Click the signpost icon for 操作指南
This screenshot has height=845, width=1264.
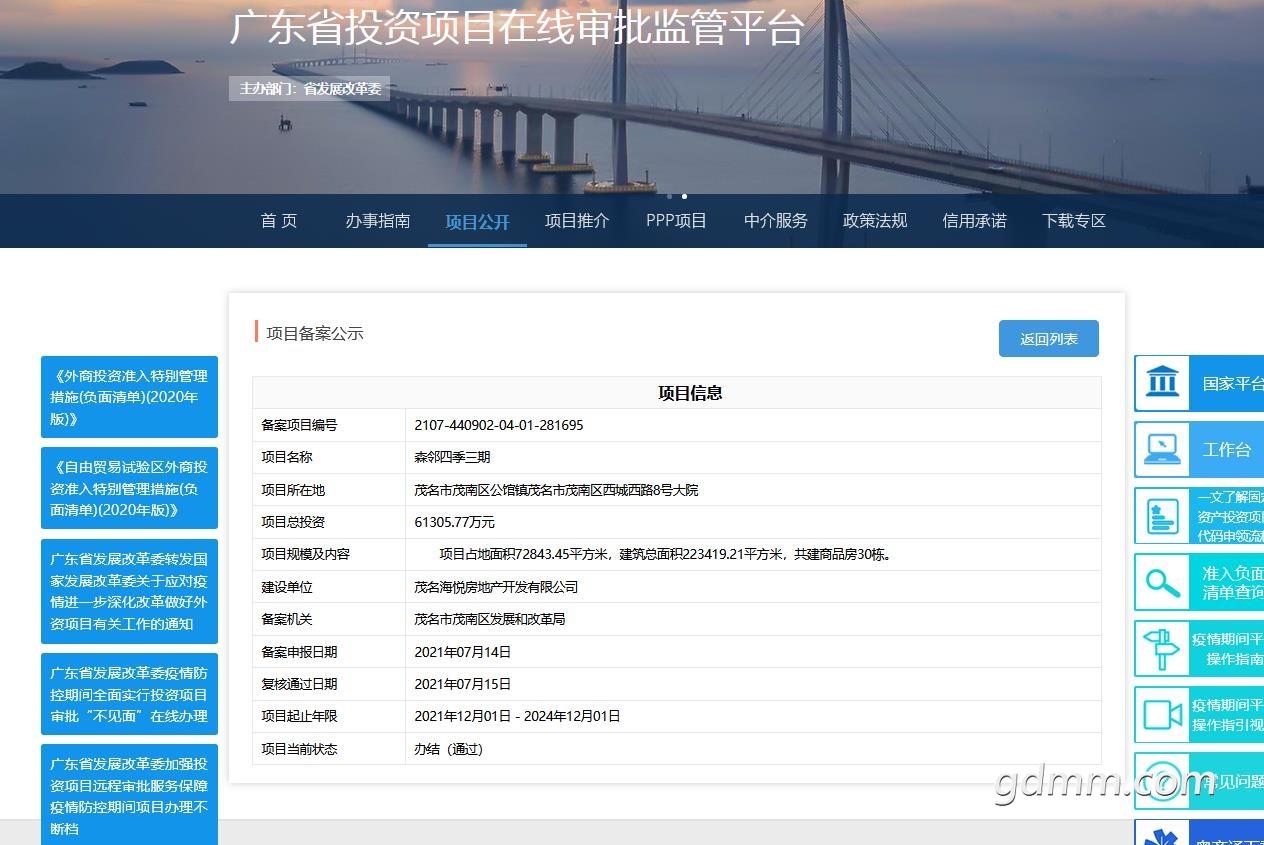pos(1162,648)
